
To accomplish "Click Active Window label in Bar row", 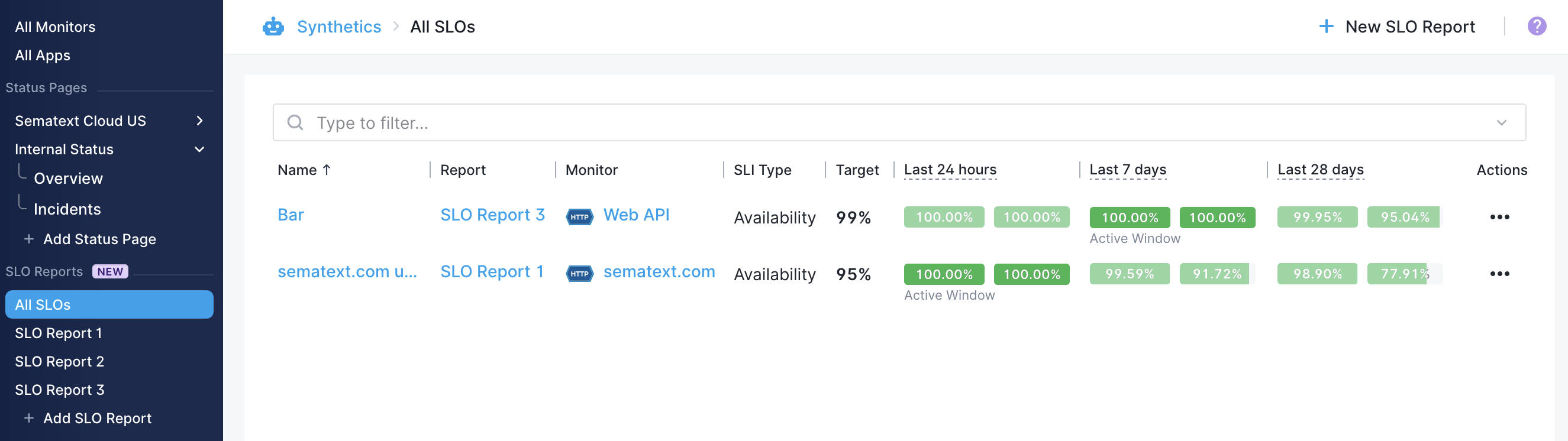I will [1135, 238].
